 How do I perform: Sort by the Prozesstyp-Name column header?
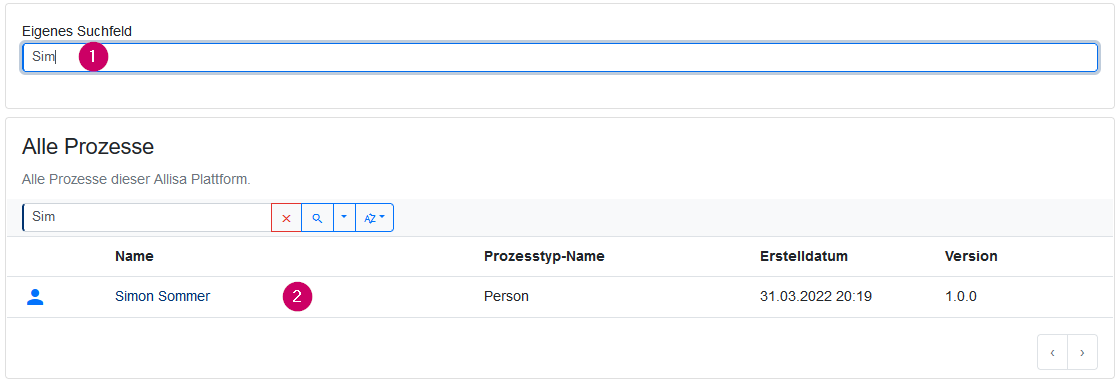[544, 256]
